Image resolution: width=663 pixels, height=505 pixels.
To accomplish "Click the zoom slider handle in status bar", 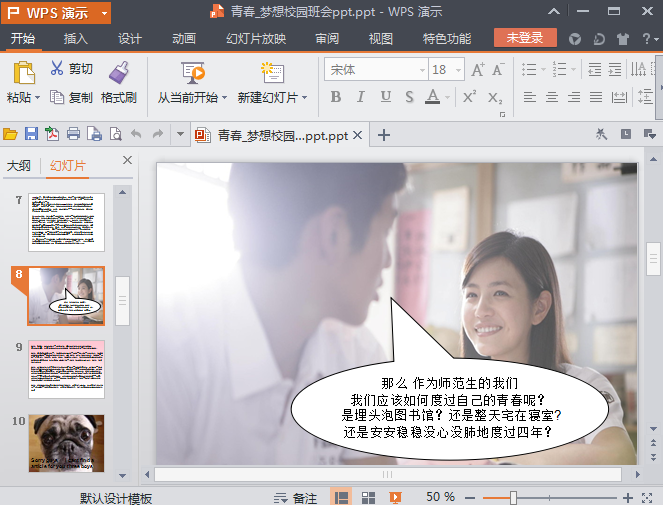I will pyautogui.click(x=513, y=497).
